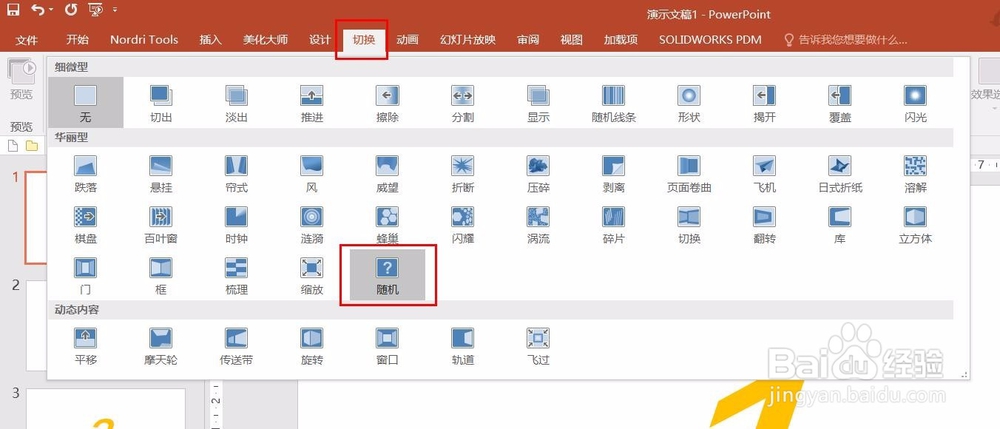Screen dimensions: 1000x429
Task: Choose the 擦除 wipe transition
Action: (x=387, y=103)
